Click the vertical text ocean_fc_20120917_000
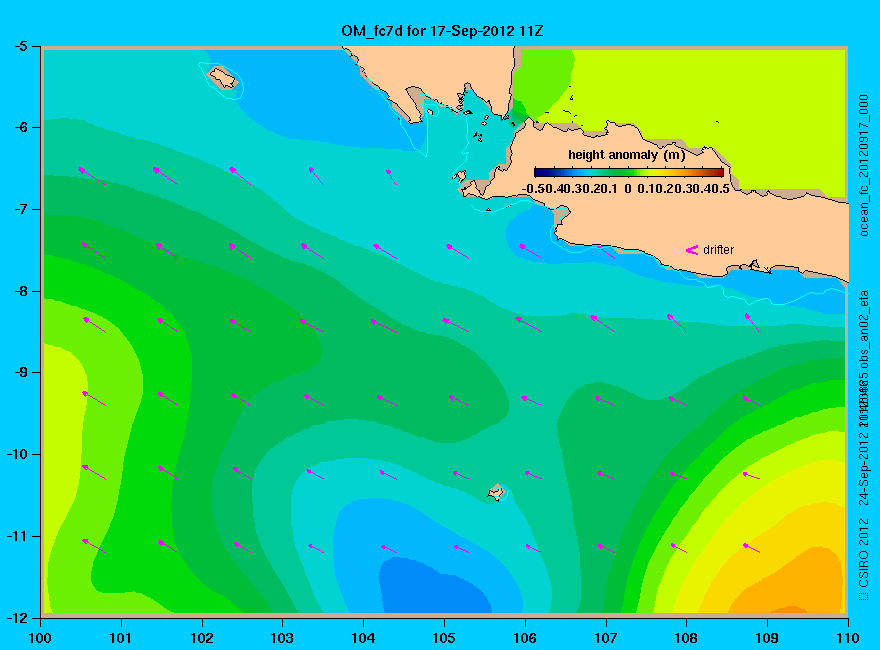The width and height of the screenshot is (880, 650). coord(864,166)
